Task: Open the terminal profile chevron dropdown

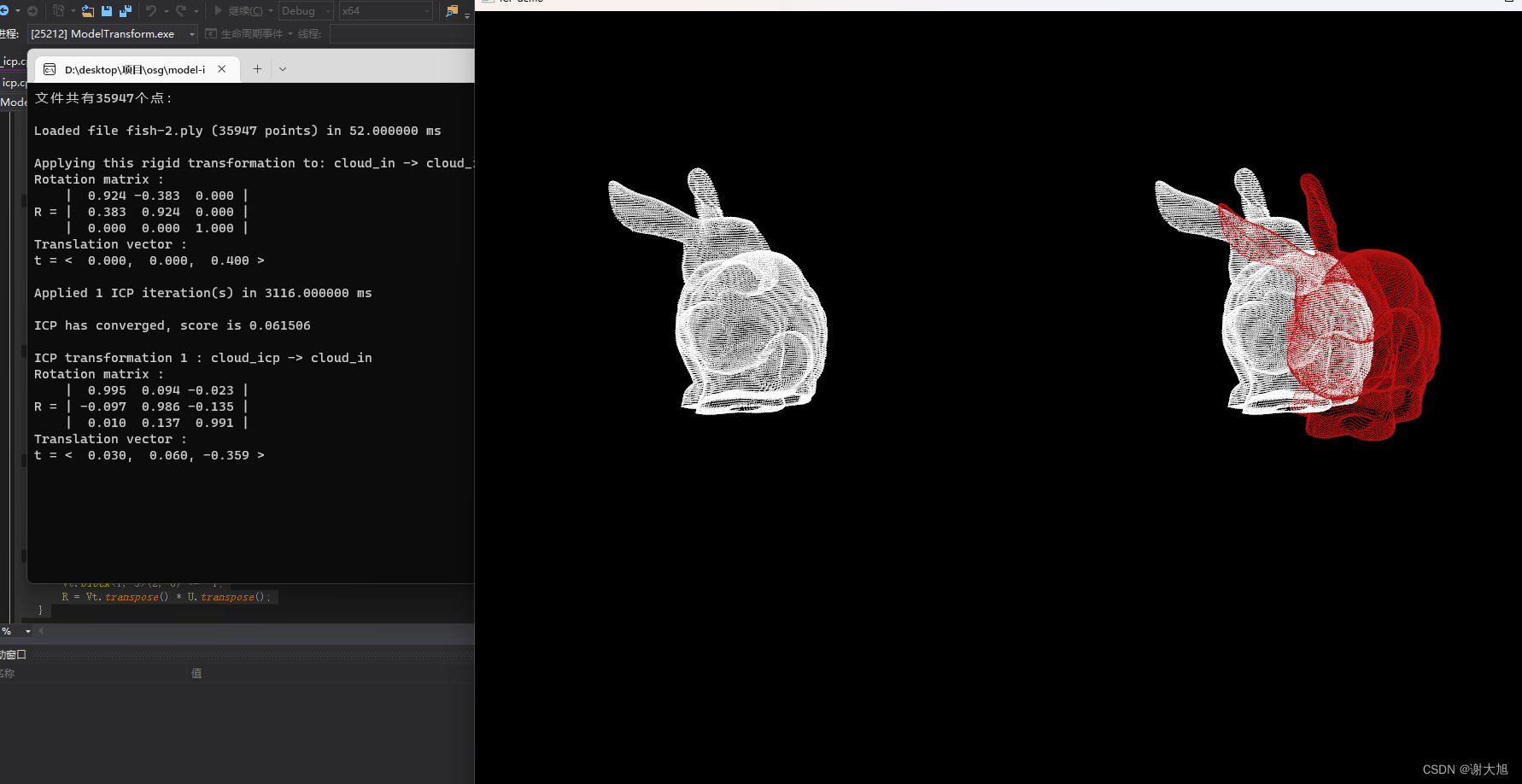Action: tap(283, 69)
